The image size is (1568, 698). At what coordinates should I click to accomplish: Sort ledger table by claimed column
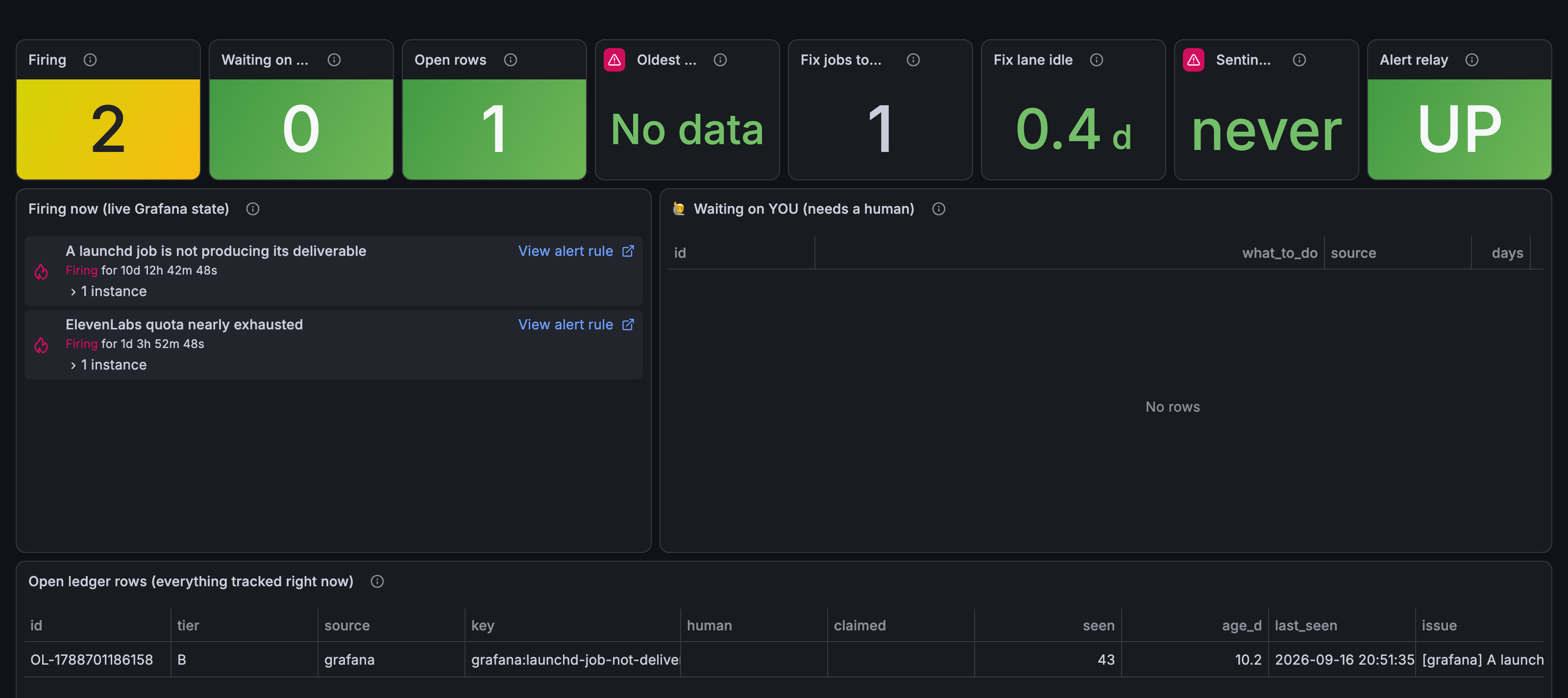pos(859,625)
